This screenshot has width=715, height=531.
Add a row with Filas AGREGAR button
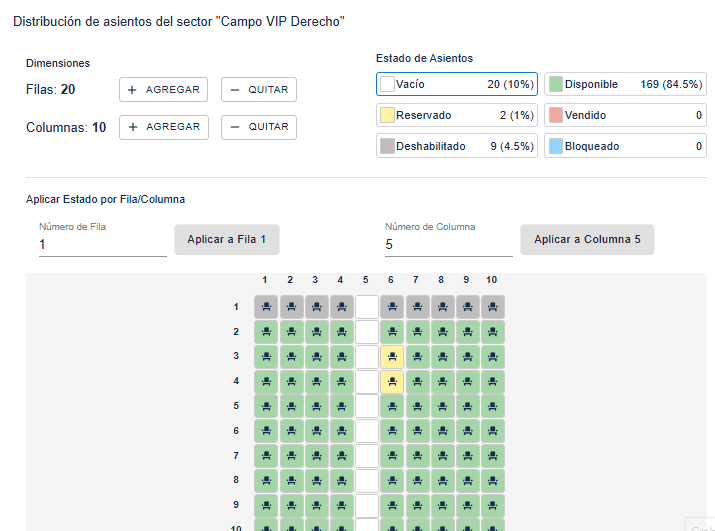click(163, 90)
